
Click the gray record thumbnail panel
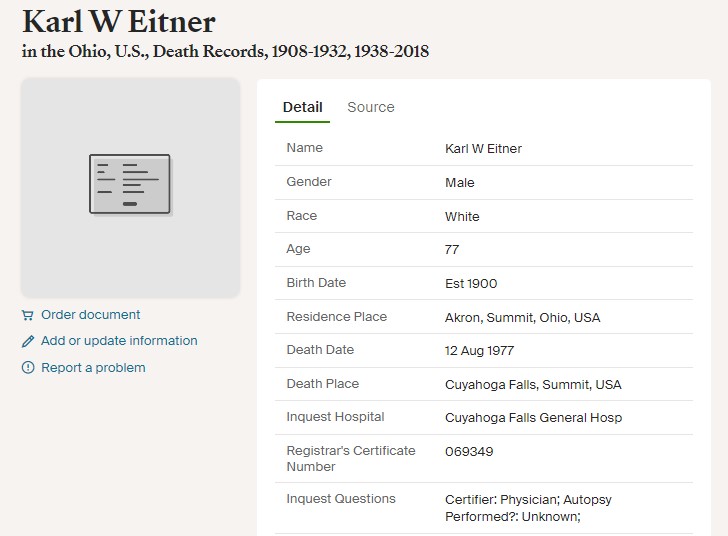click(x=130, y=188)
